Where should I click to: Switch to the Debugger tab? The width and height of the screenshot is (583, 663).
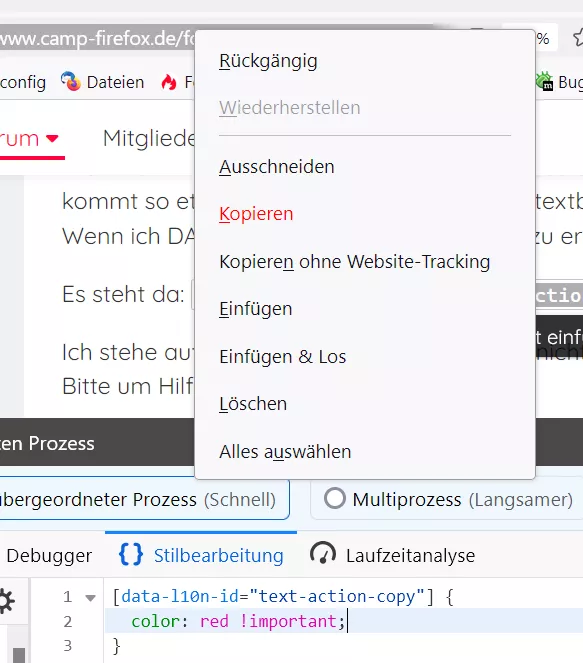49,555
